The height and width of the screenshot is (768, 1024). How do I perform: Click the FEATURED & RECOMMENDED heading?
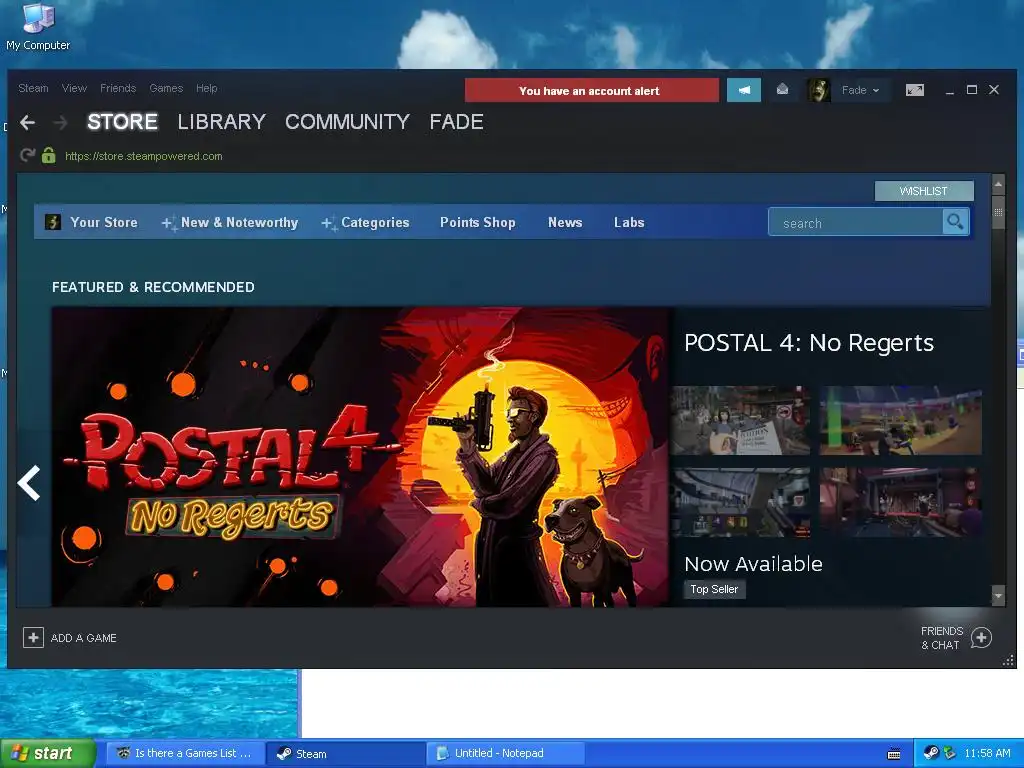click(153, 287)
